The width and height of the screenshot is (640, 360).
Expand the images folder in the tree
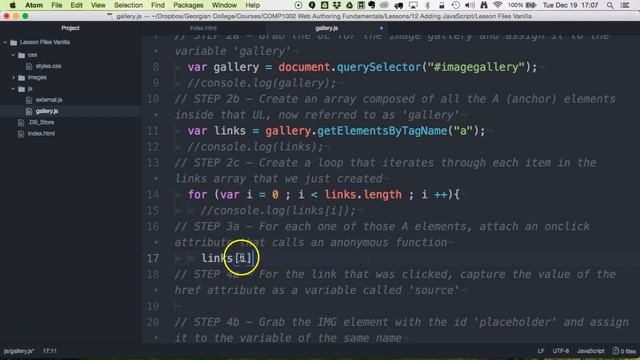(x=13, y=77)
